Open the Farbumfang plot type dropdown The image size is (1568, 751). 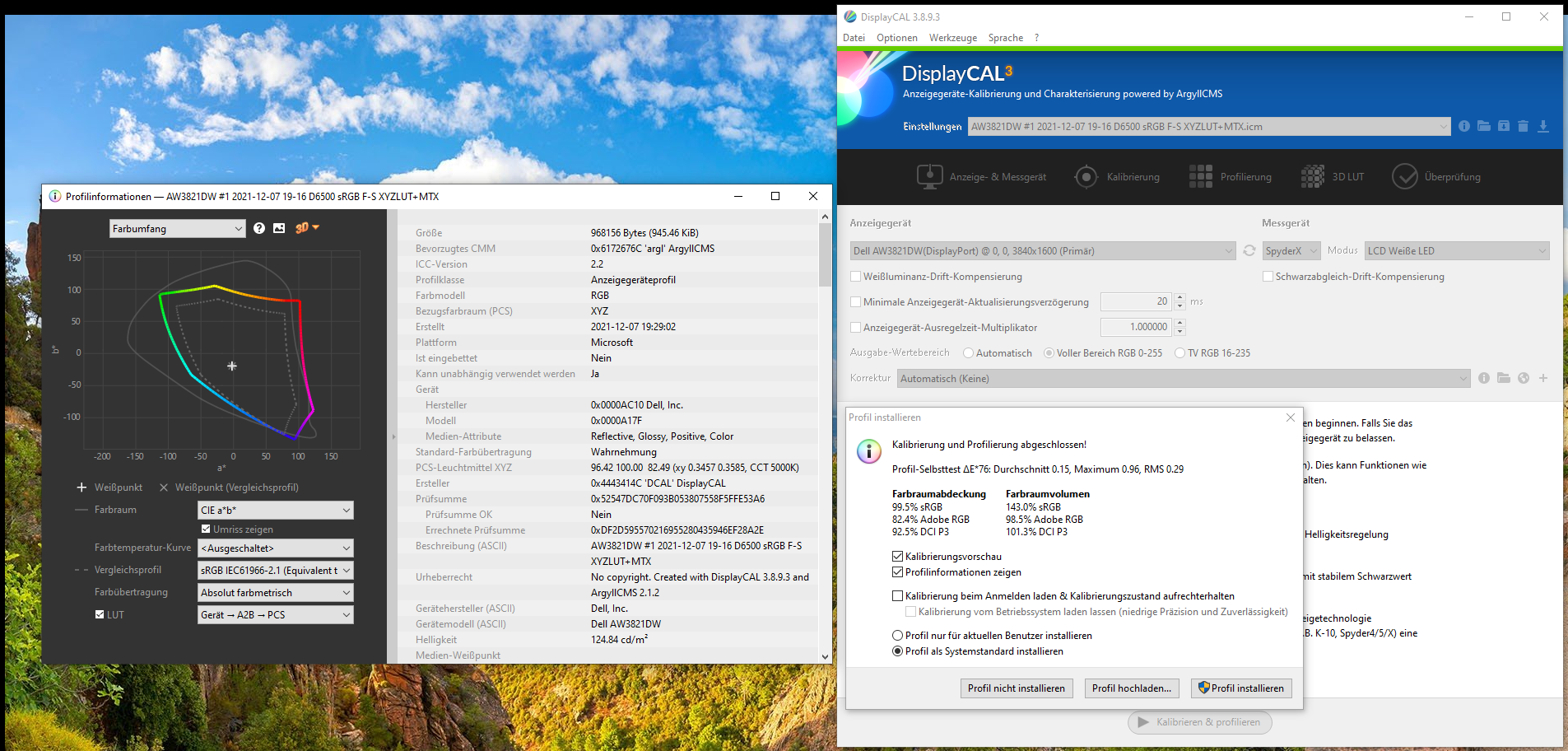click(x=178, y=228)
